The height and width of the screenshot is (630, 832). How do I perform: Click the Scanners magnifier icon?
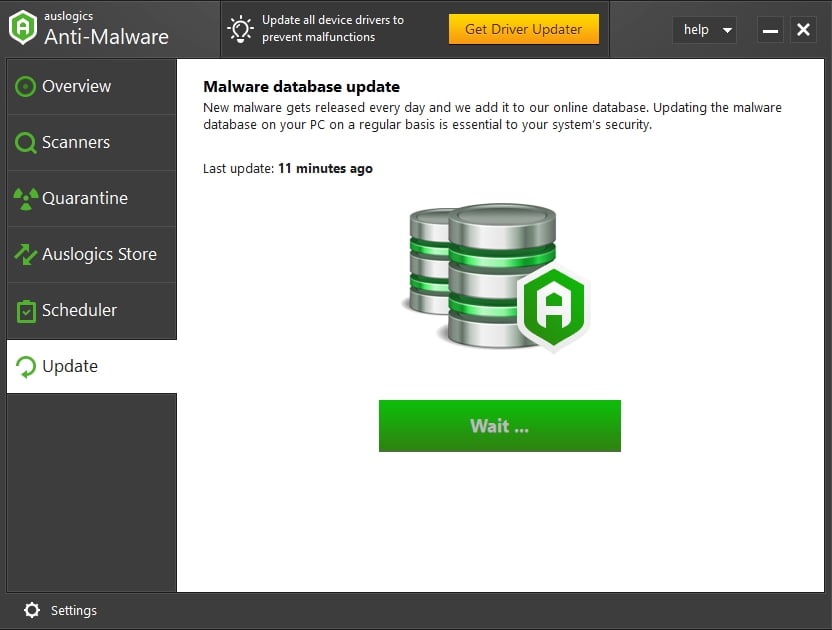pos(25,143)
